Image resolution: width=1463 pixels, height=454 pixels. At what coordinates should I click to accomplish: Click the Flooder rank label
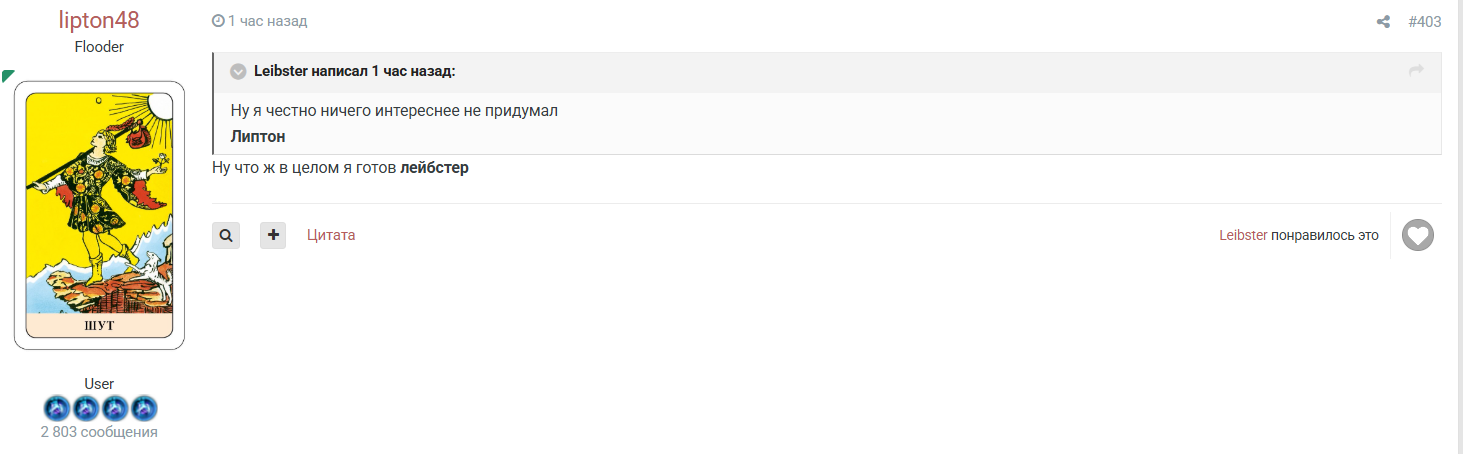[99, 47]
